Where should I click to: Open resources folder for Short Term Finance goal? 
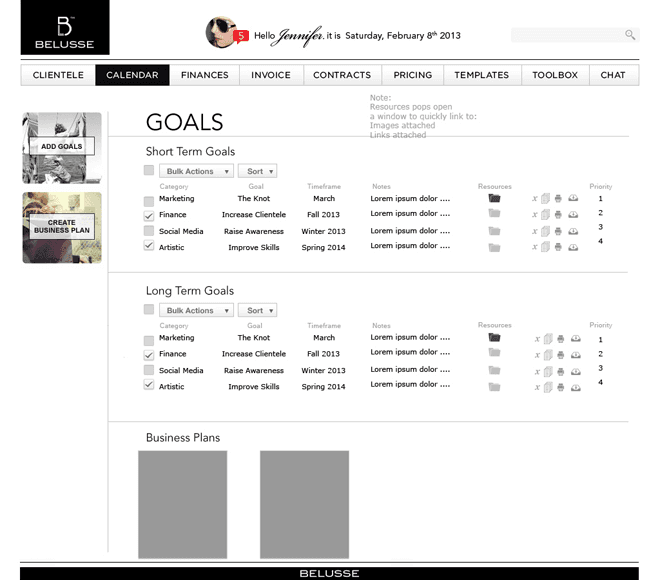494,213
